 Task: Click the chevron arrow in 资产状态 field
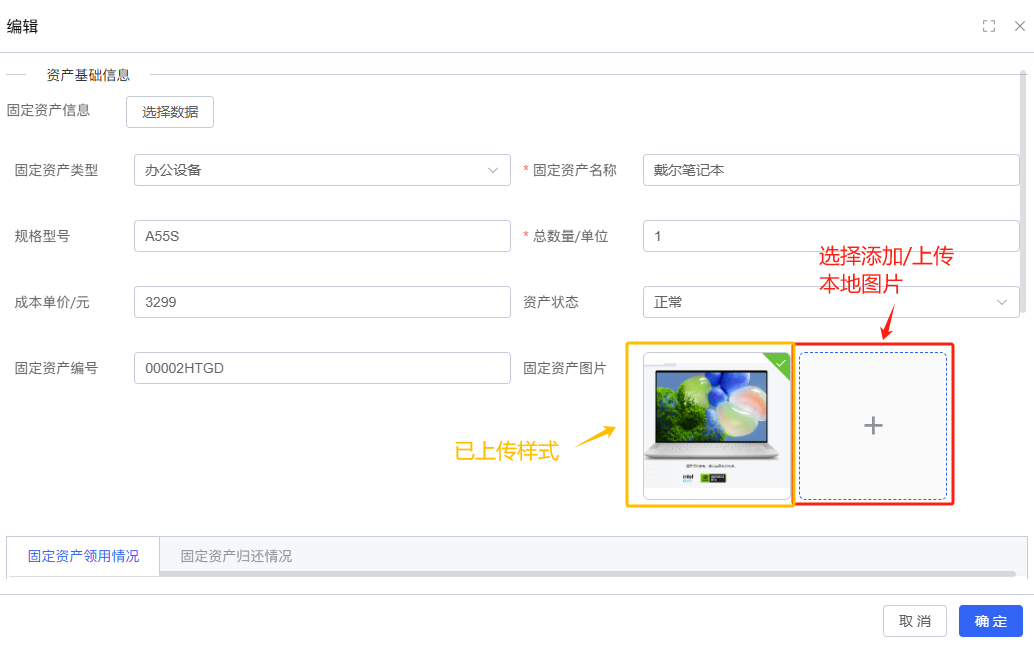coord(1002,302)
